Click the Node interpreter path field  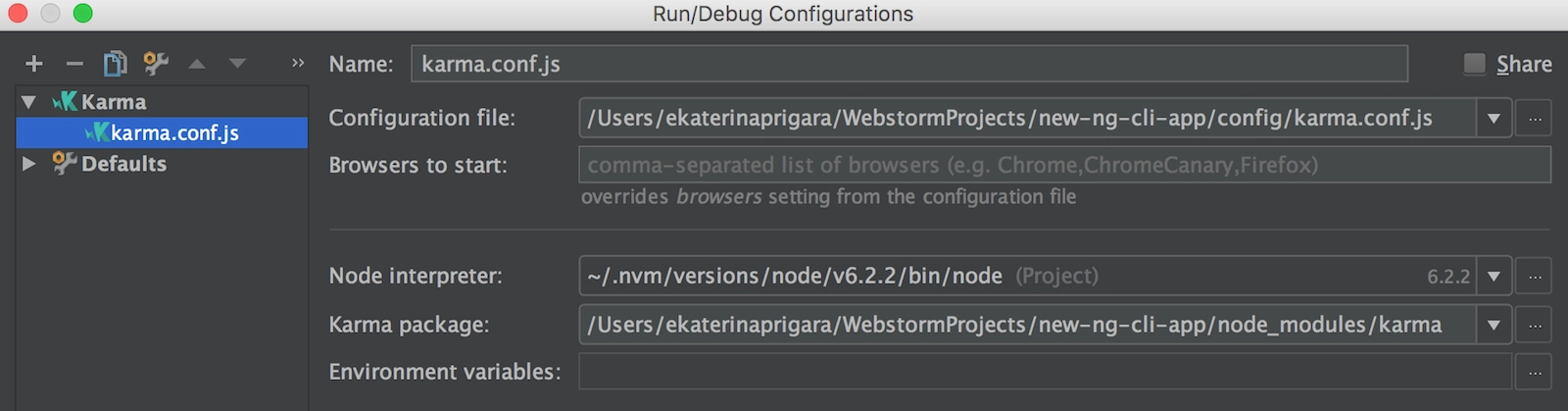click(1028, 276)
